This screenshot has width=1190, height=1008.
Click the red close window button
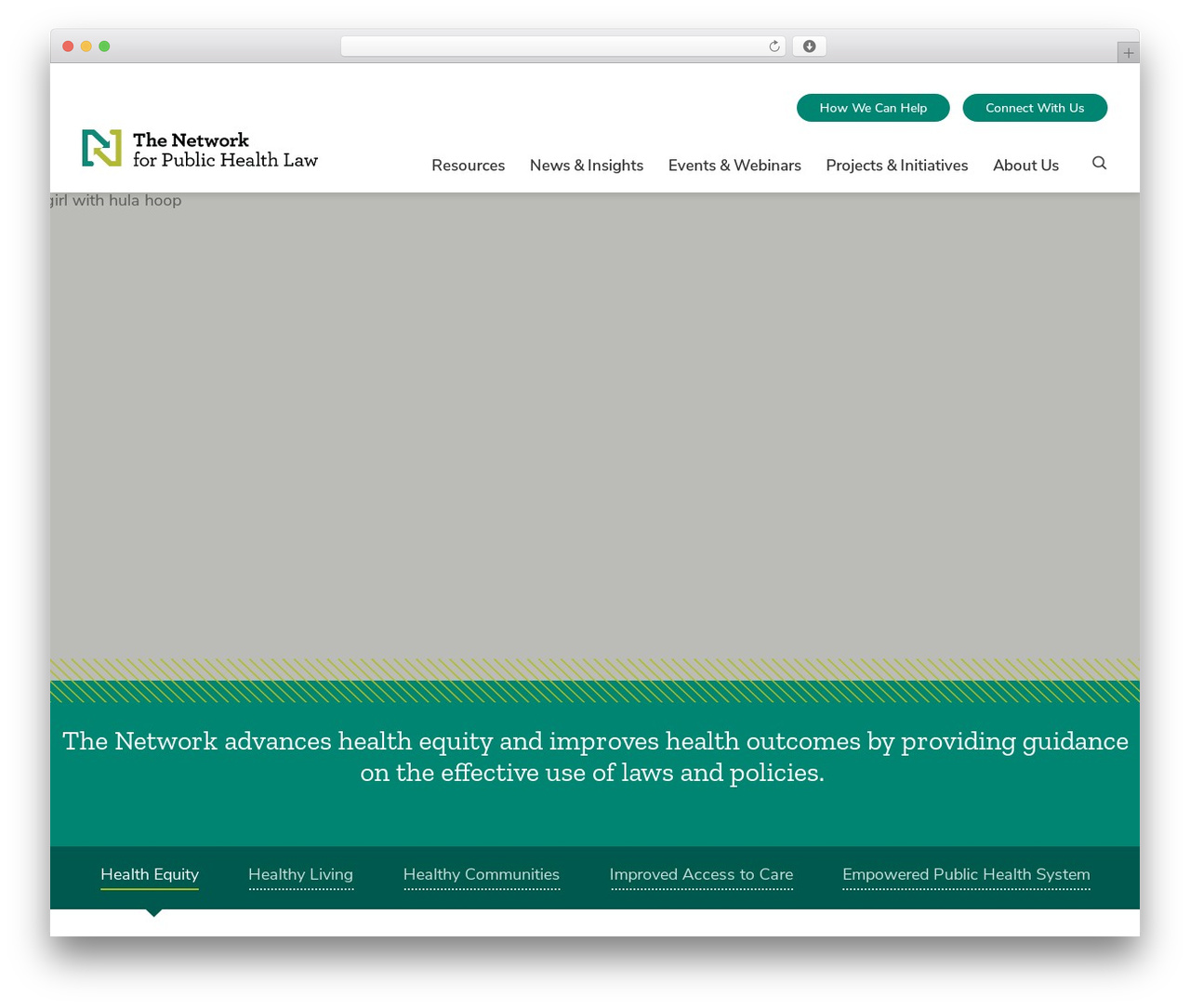click(68, 46)
